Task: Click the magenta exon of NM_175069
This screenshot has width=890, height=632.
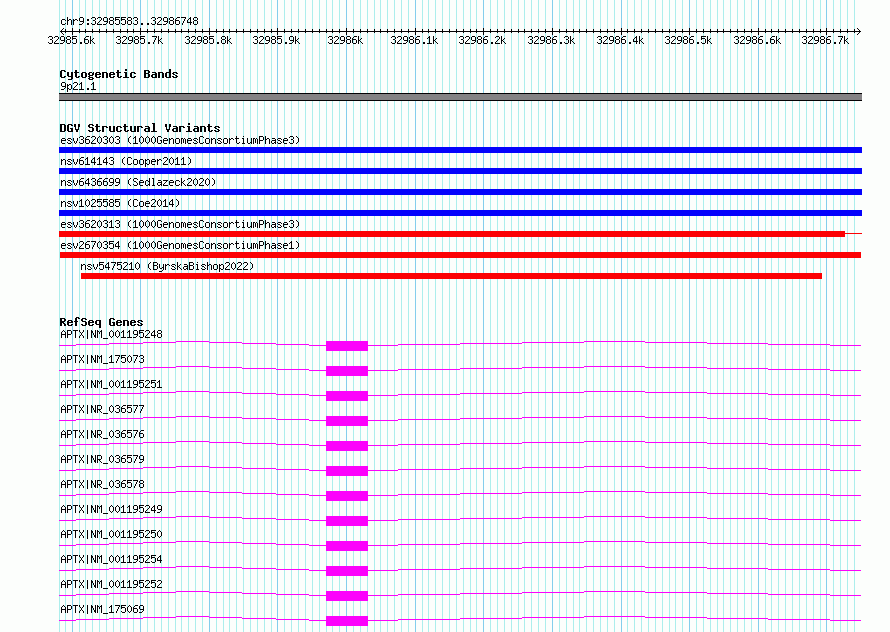Action: [x=347, y=621]
